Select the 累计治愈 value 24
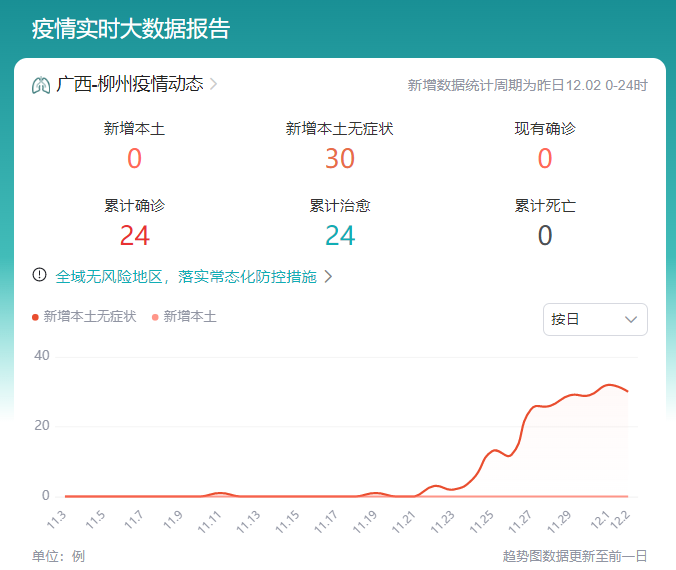Screen dimensions: 676x570 tap(340, 235)
